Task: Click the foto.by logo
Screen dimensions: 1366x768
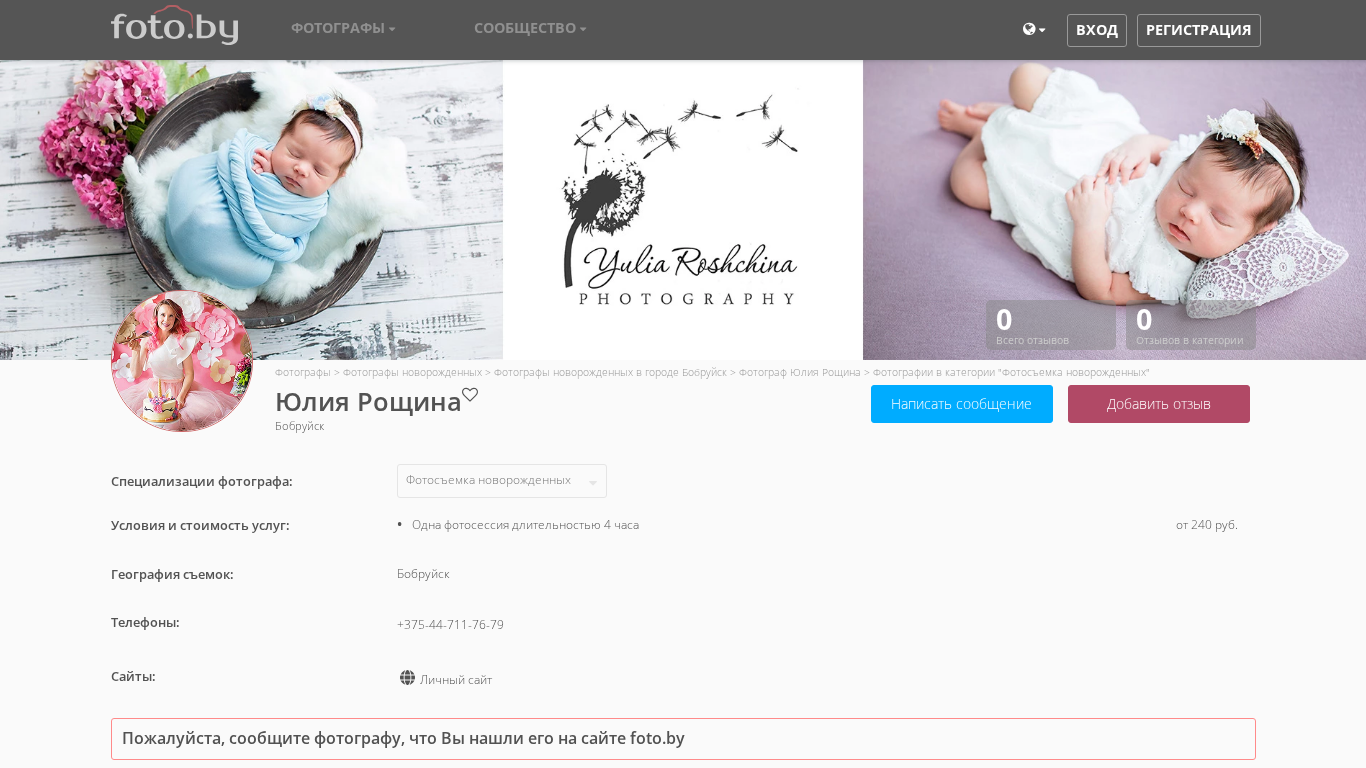Action: (x=174, y=27)
